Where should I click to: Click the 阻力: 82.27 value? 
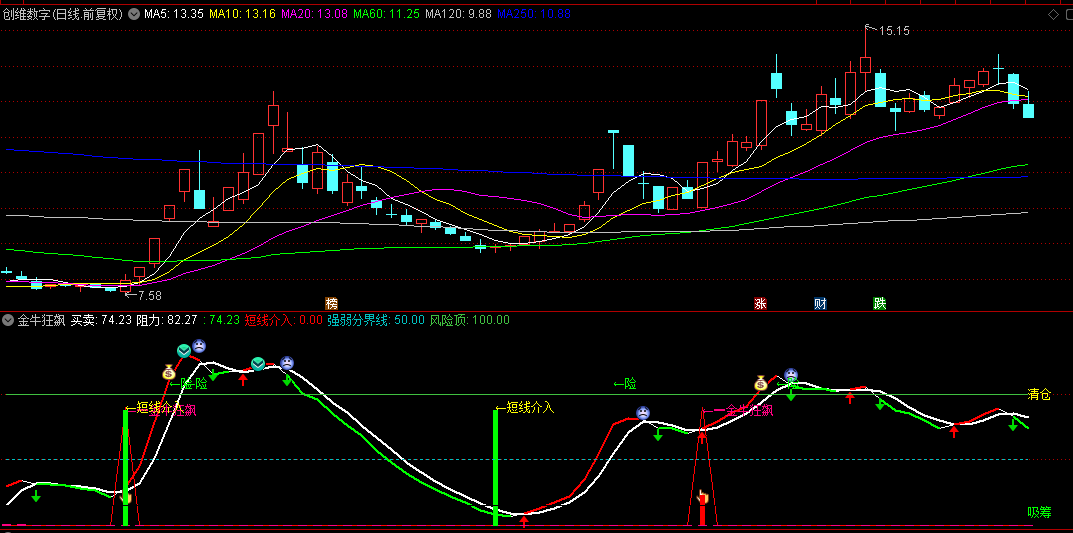(168, 320)
